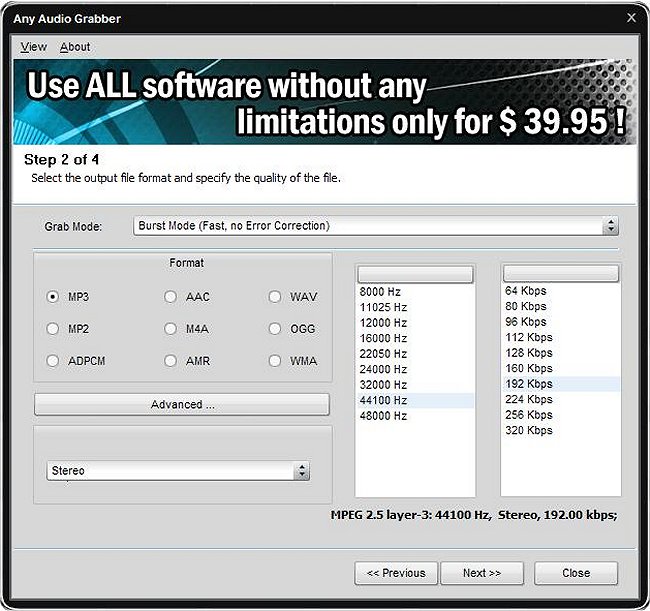Select 11025 Hz sample rate

(x=415, y=307)
